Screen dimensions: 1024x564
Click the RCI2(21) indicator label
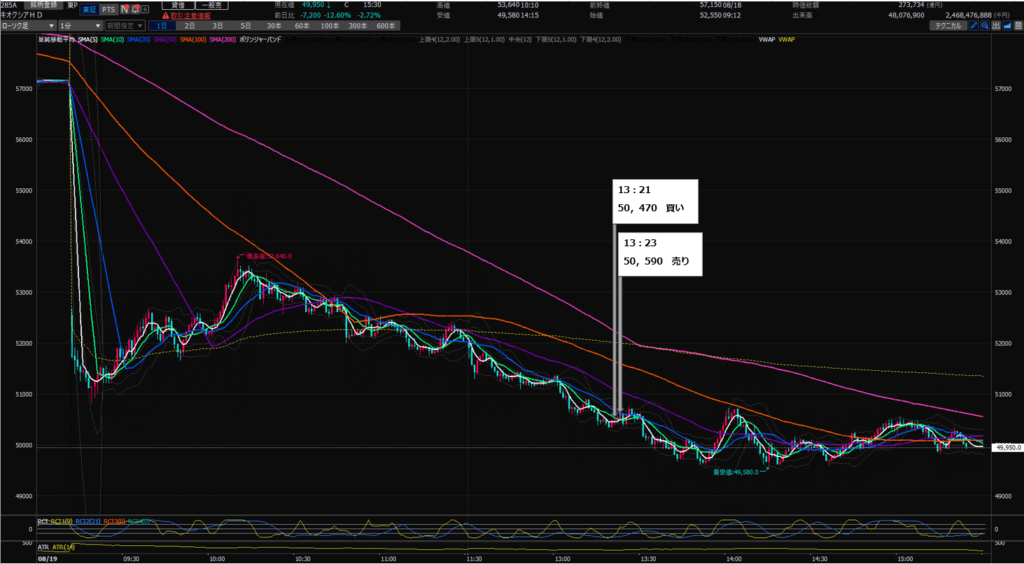pos(88,521)
